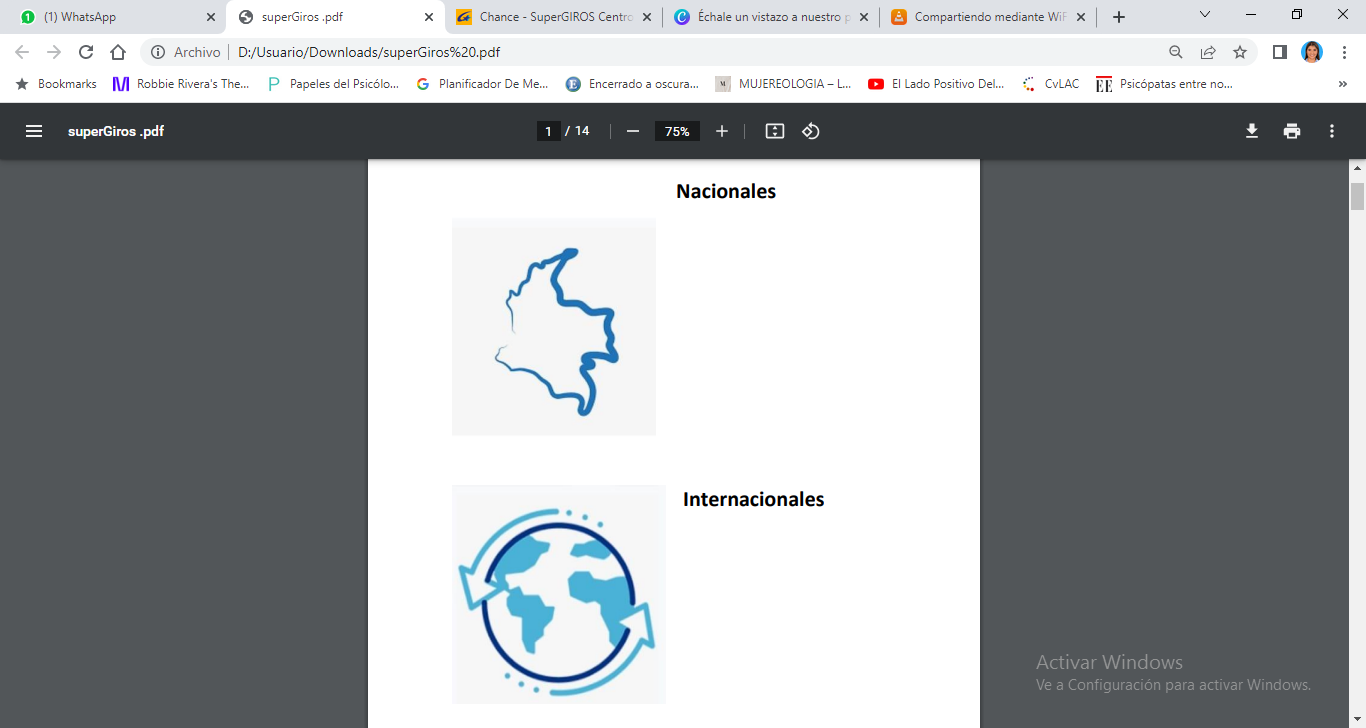Switch to Compartiendo mediante WiFi tab
This screenshot has height=728, width=1366.
(x=987, y=17)
